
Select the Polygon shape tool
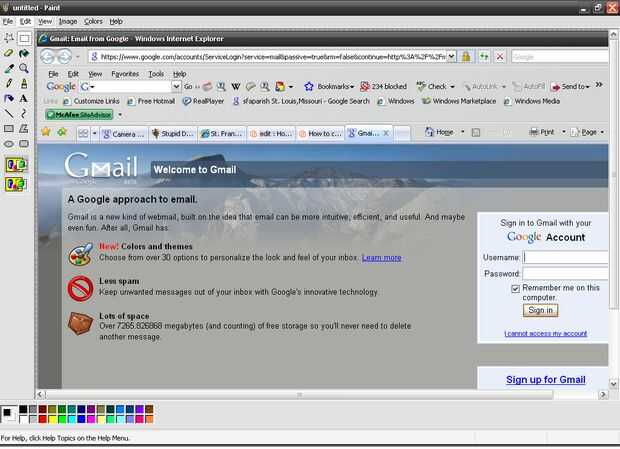(x=24, y=128)
